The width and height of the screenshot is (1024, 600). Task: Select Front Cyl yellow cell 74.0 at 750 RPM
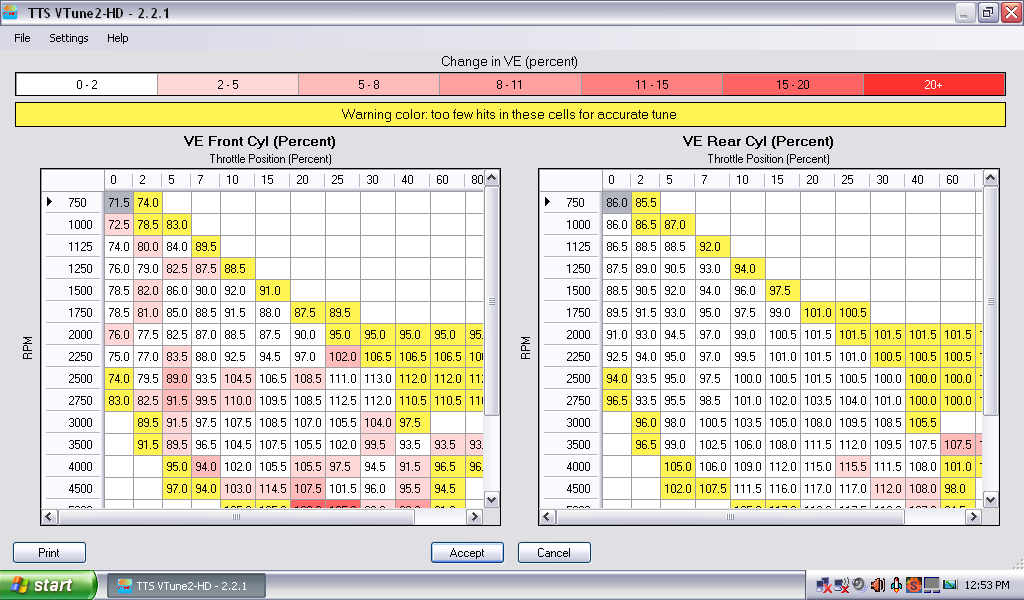click(148, 202)
